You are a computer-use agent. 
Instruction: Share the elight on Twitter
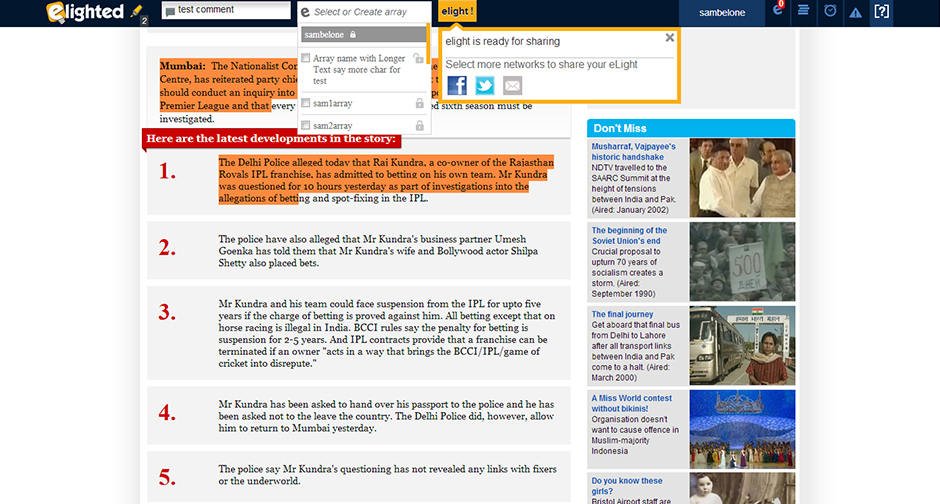pos(484,86)
